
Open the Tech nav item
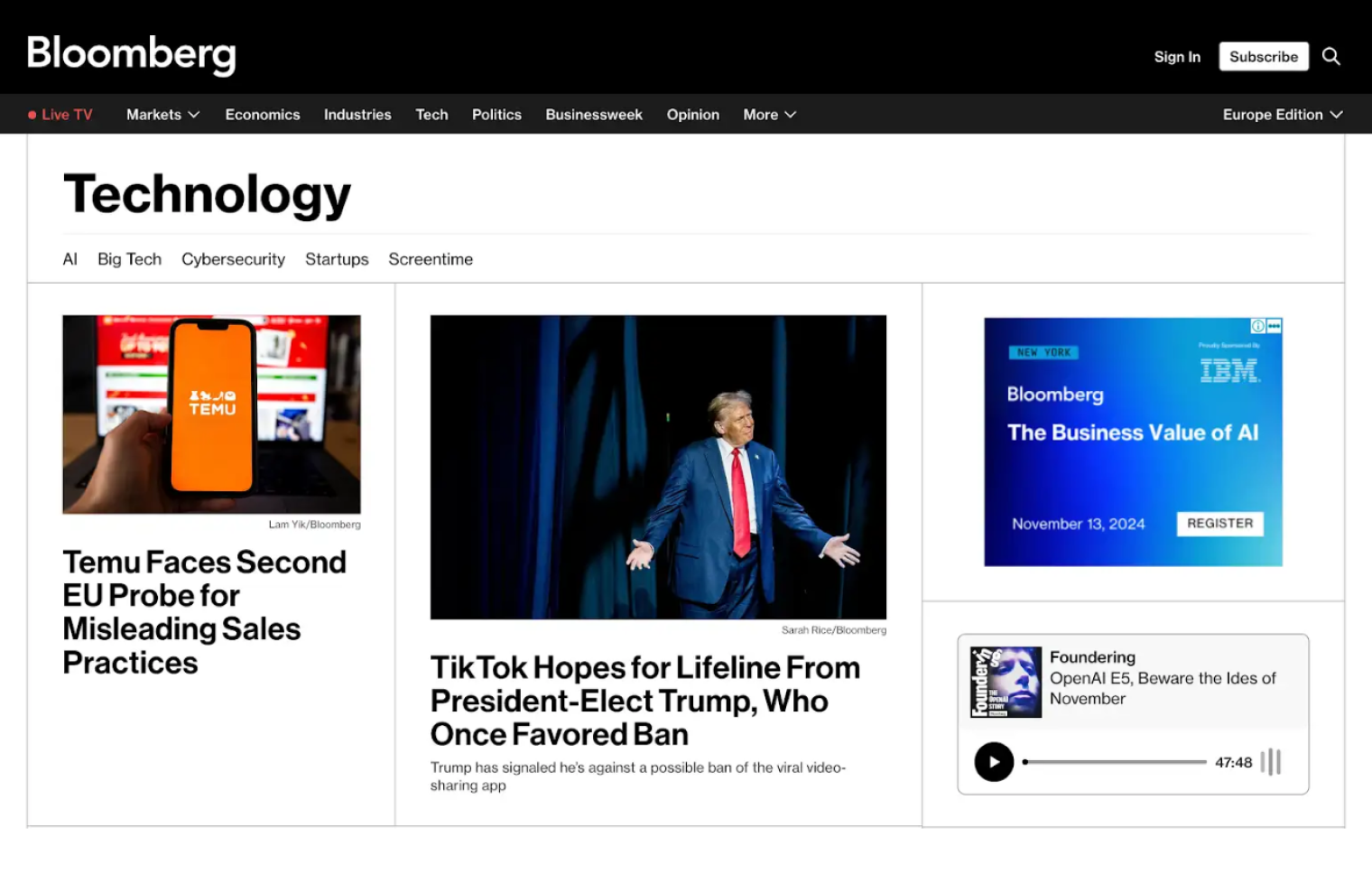tap(431, 115)
